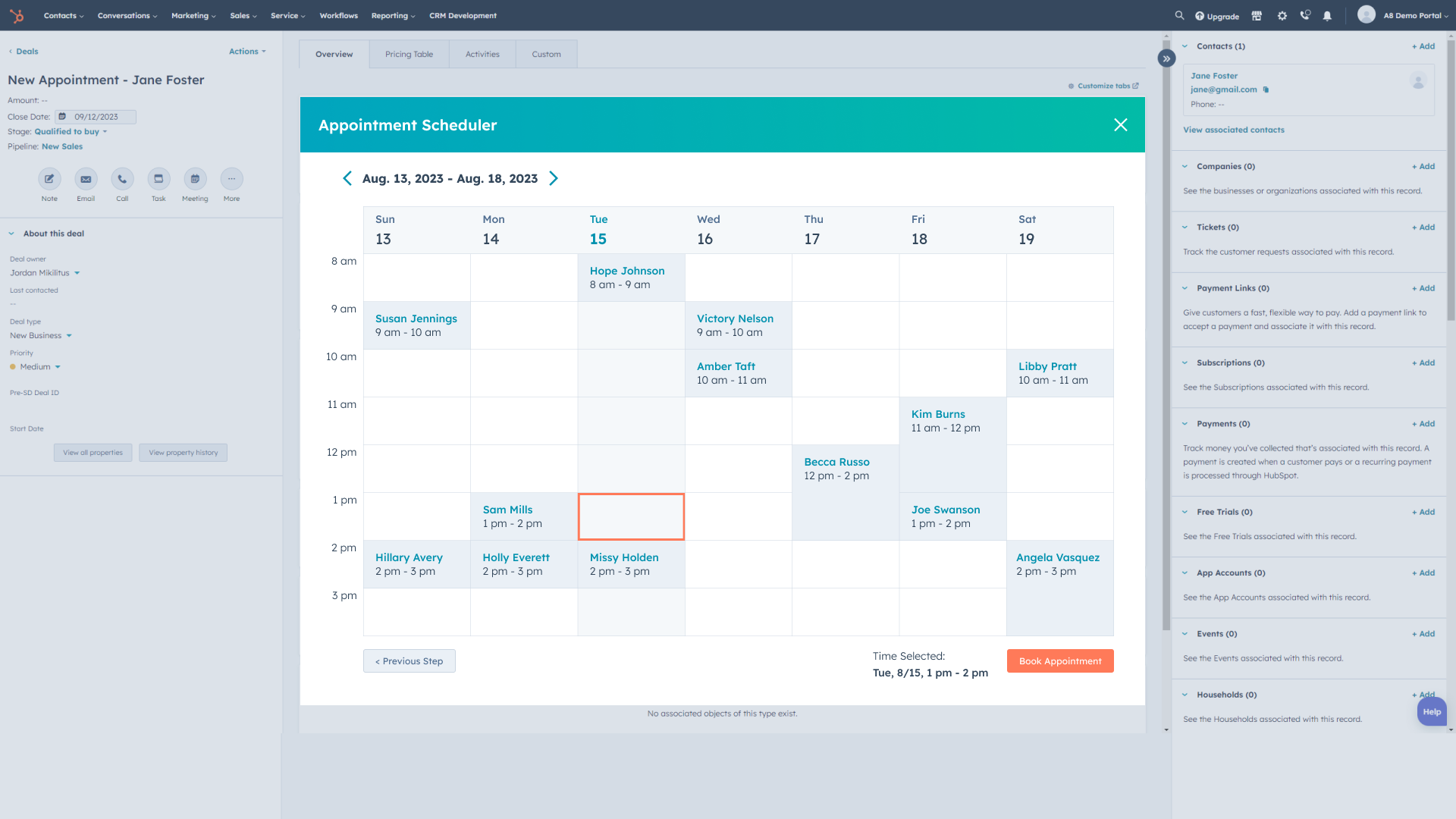The image size is (1456, 819).
Task: Select Tuesday 1pm-2pm time slot
Action: pyautogui.click(x=630, y=516)
